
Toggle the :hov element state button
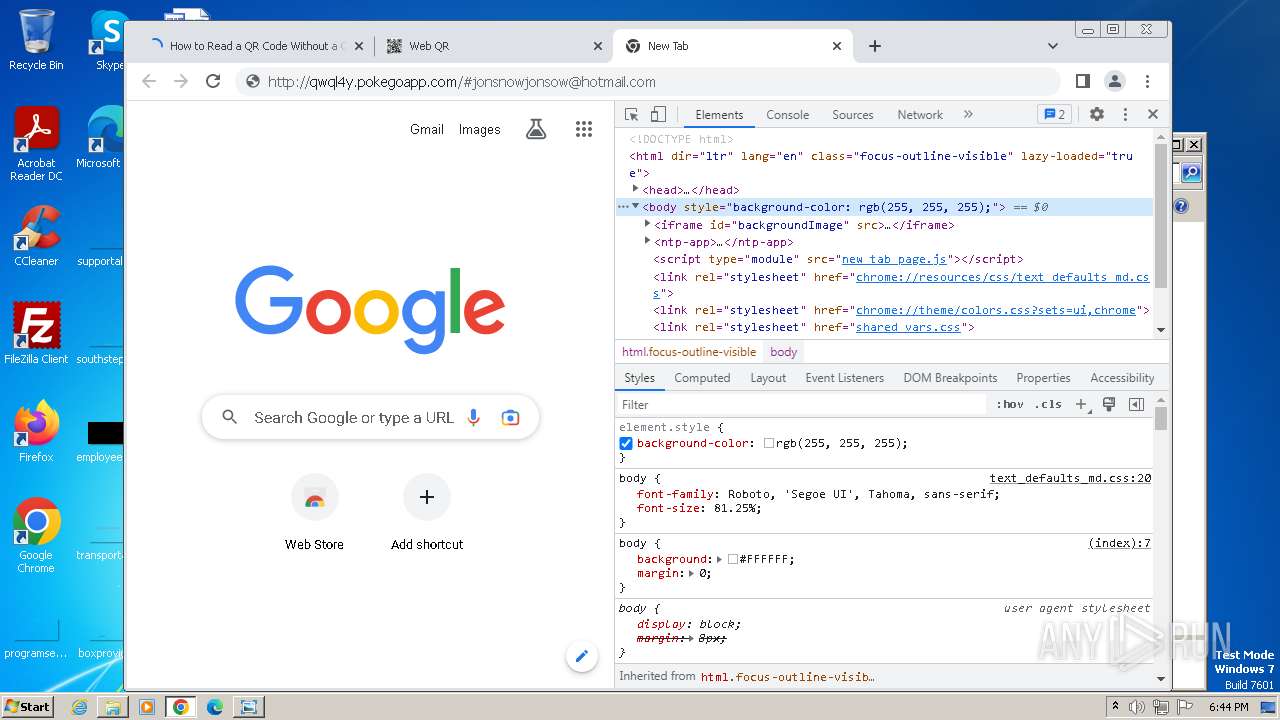coord(1010,404)
